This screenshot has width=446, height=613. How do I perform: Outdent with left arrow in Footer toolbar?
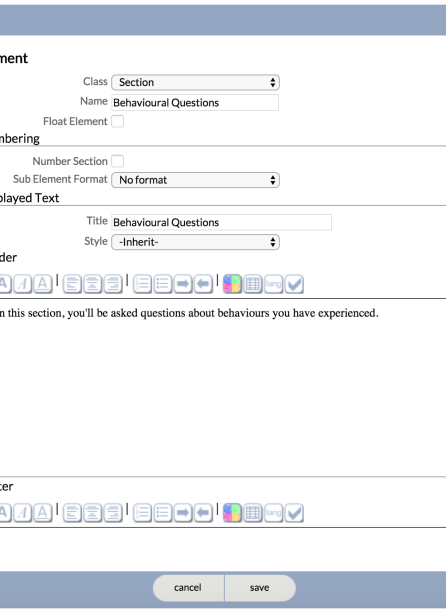(x=203, y=513)
